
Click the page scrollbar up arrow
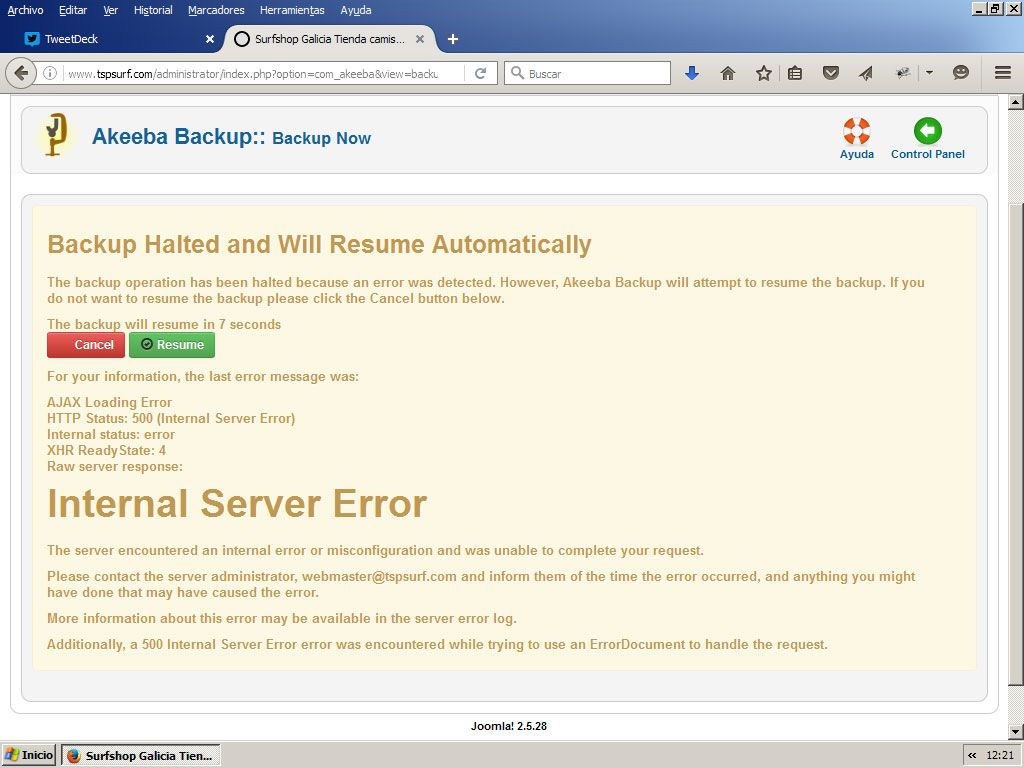(x=1016, y=102)
